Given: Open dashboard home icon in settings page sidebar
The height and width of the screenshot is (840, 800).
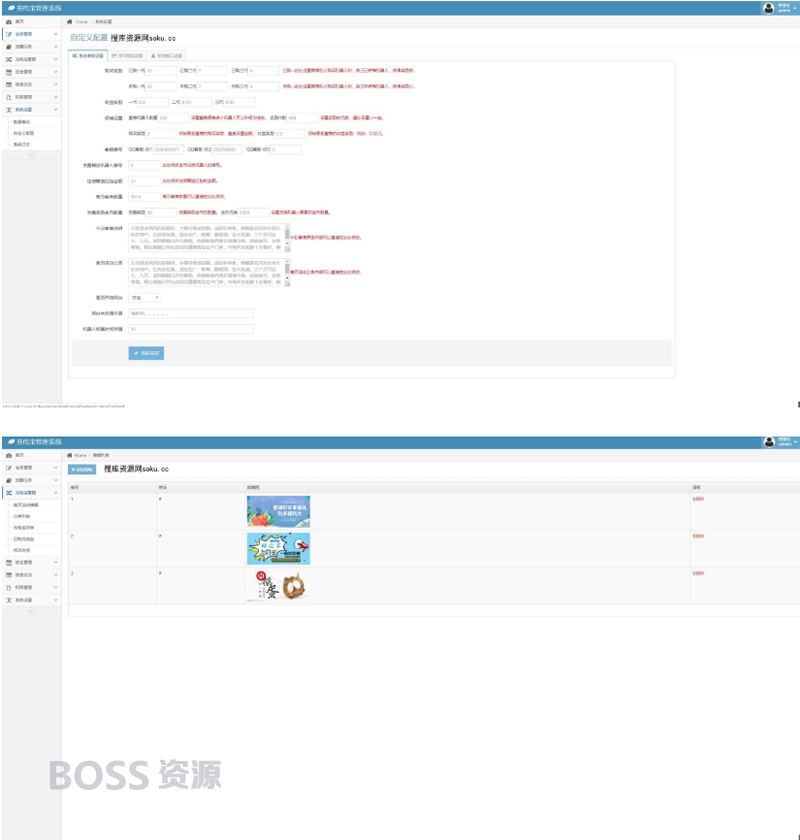Looking at the screenshot, I should pos(9,21).
